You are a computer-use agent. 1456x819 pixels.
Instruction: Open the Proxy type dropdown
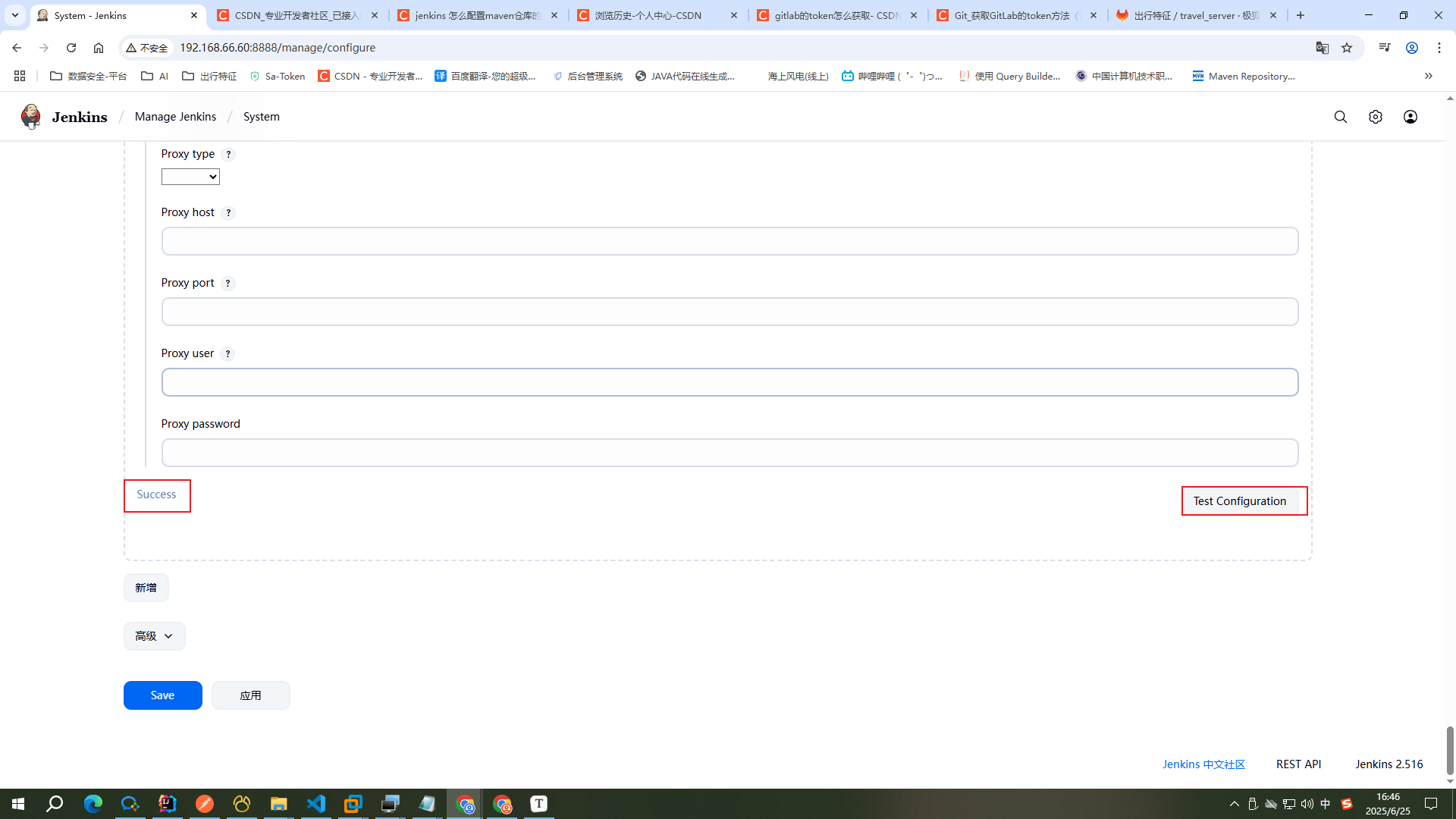[190, 177]
